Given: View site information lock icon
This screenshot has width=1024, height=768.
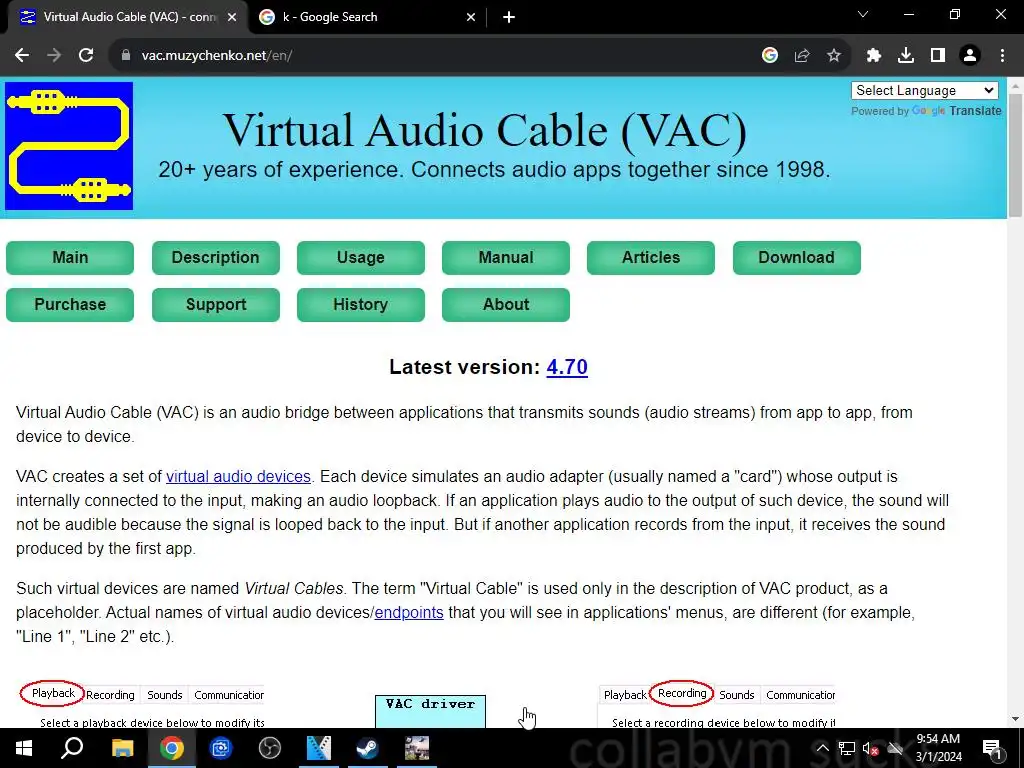Looking at the screenshot, I should pos(126,56).
